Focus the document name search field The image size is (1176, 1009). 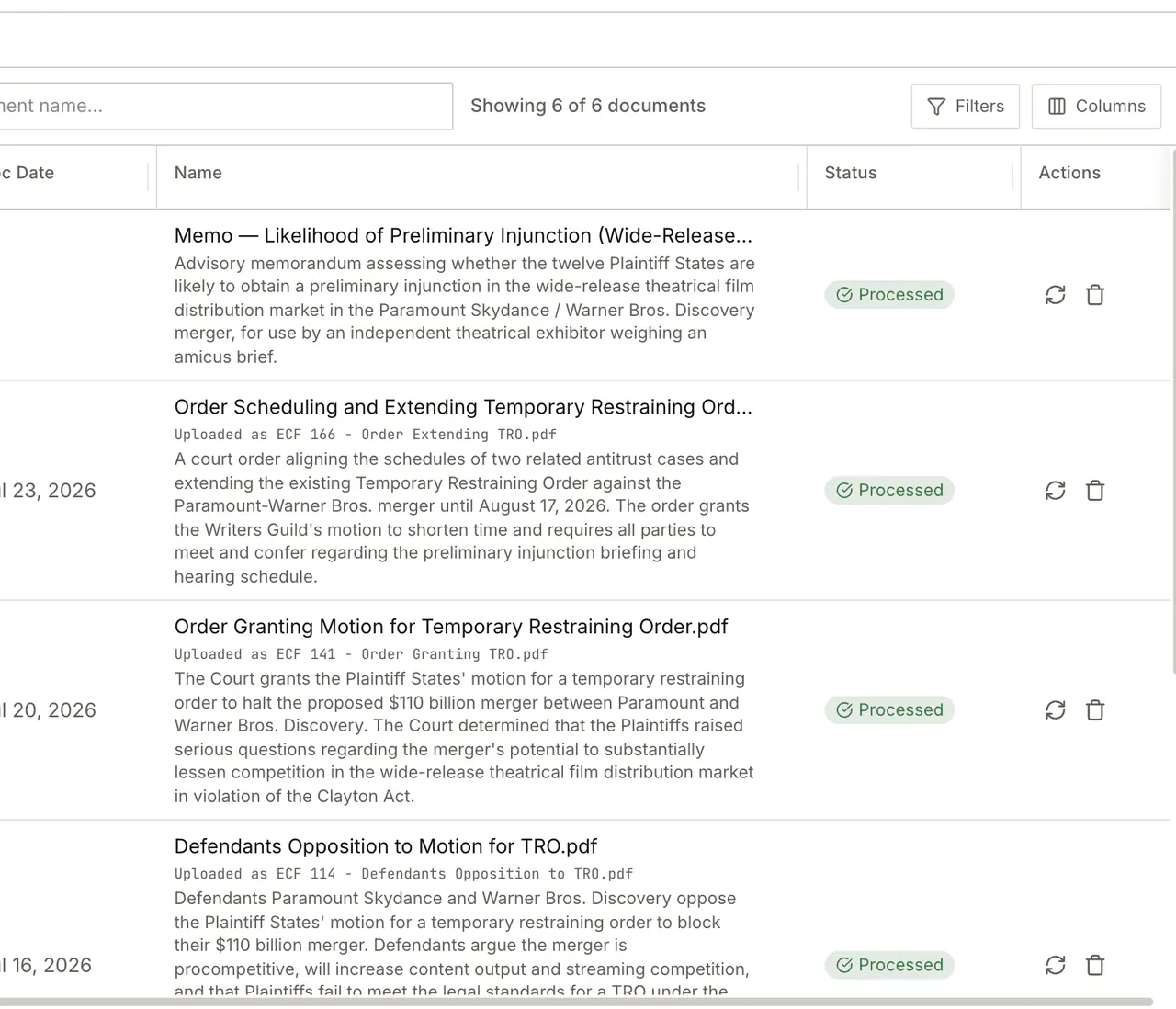point(225,106)
